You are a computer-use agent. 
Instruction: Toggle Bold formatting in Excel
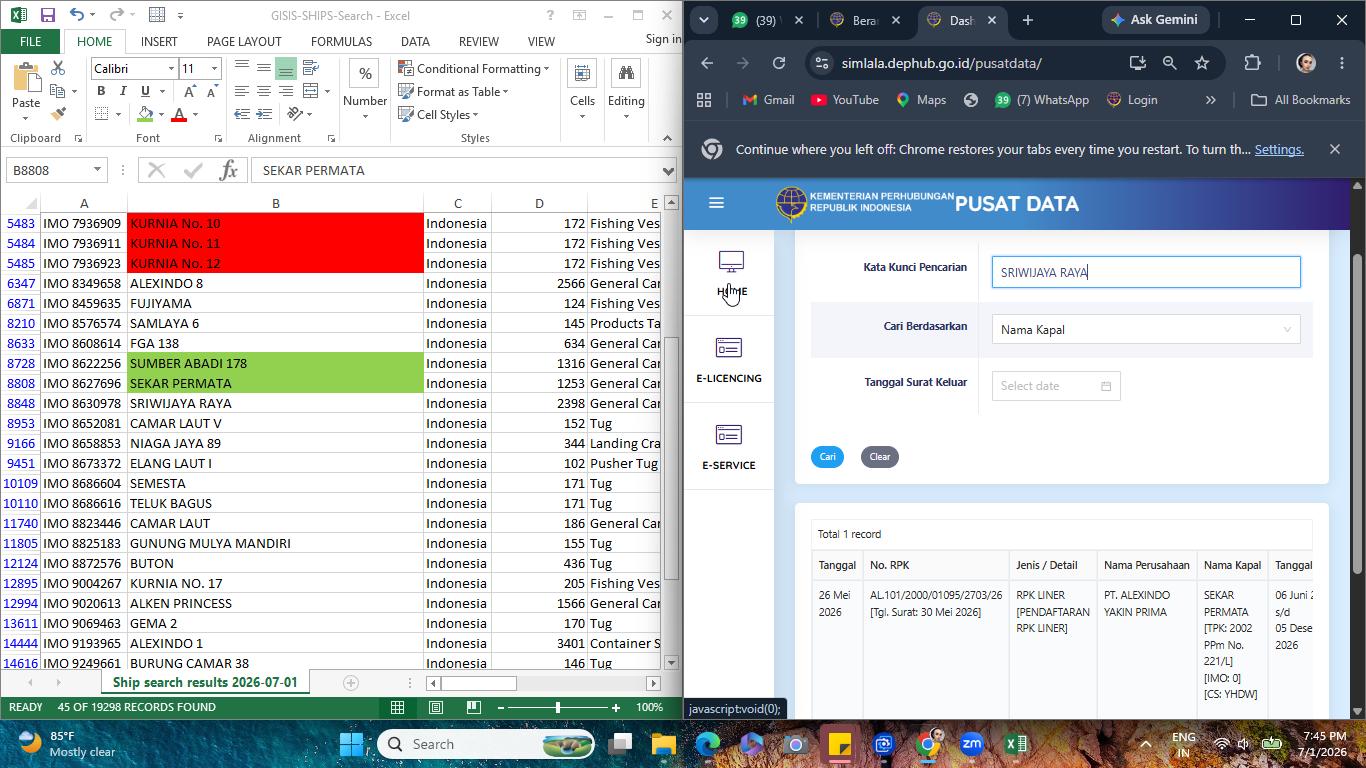pos(101,91)
